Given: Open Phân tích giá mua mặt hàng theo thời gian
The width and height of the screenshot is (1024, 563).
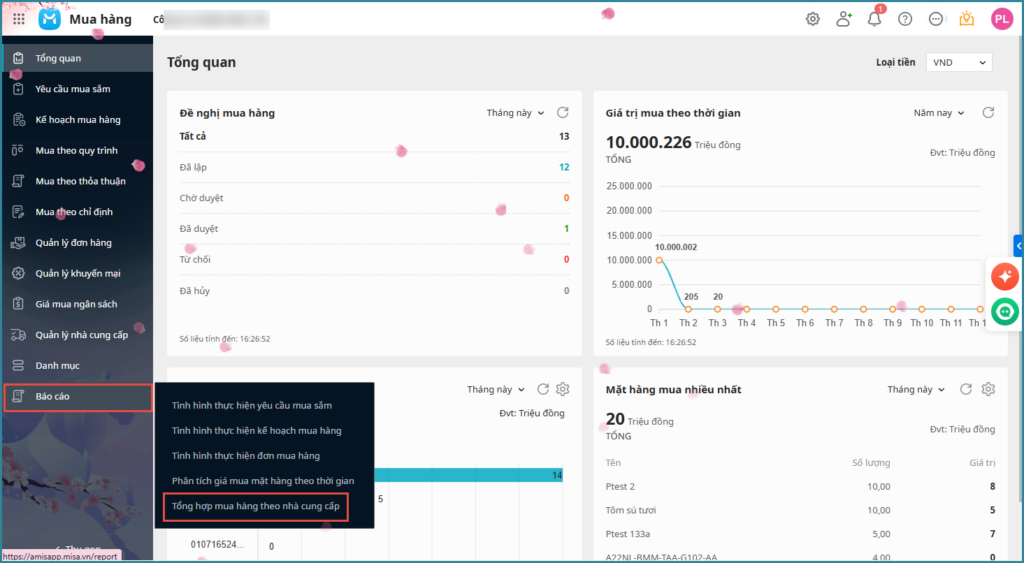Looking at the screenshot, I should point(263,481).
